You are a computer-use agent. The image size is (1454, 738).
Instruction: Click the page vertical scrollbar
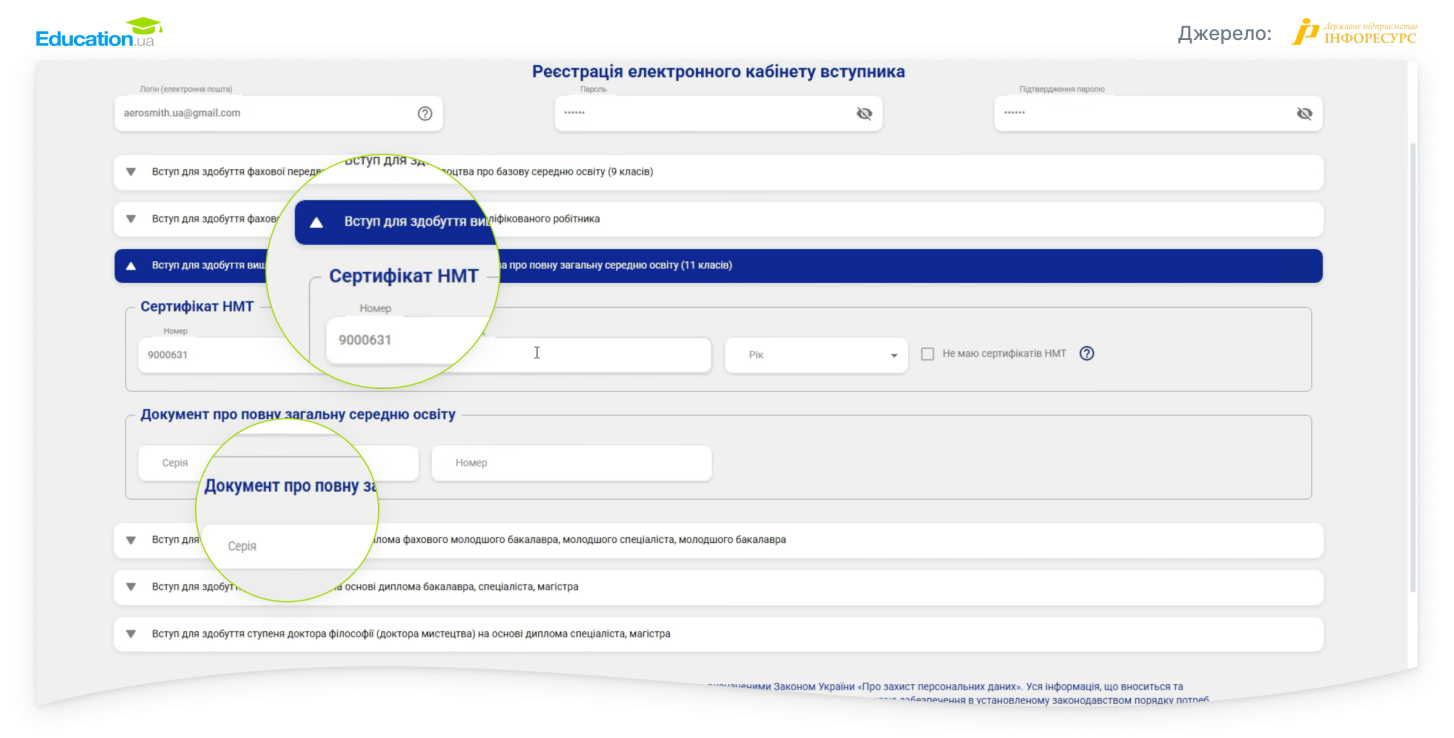click(1412, 368)
